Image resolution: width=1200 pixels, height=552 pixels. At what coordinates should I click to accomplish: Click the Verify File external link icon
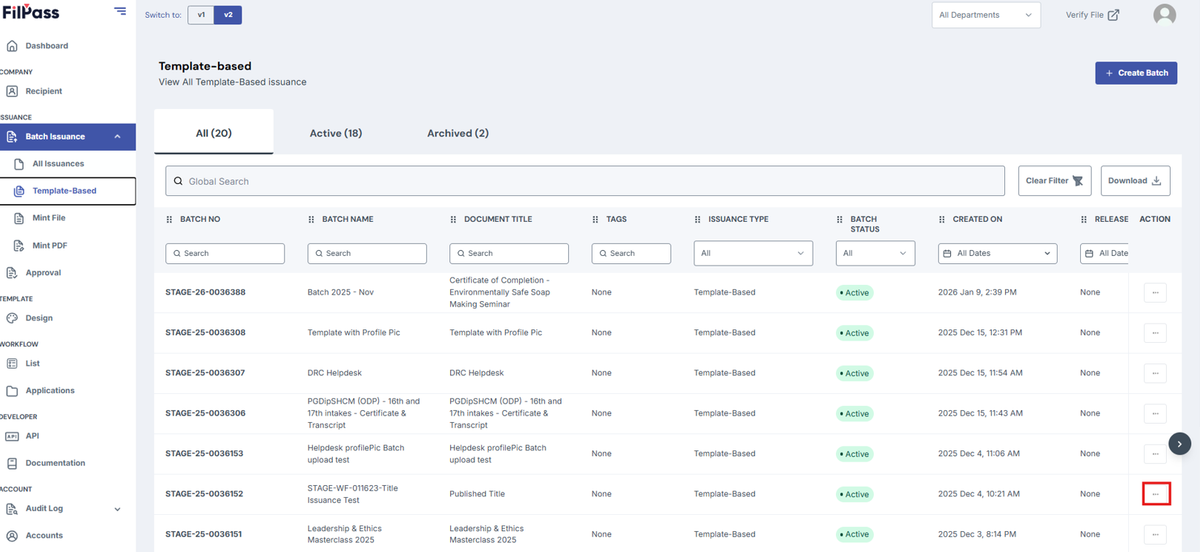click(x=1113, y=15)
